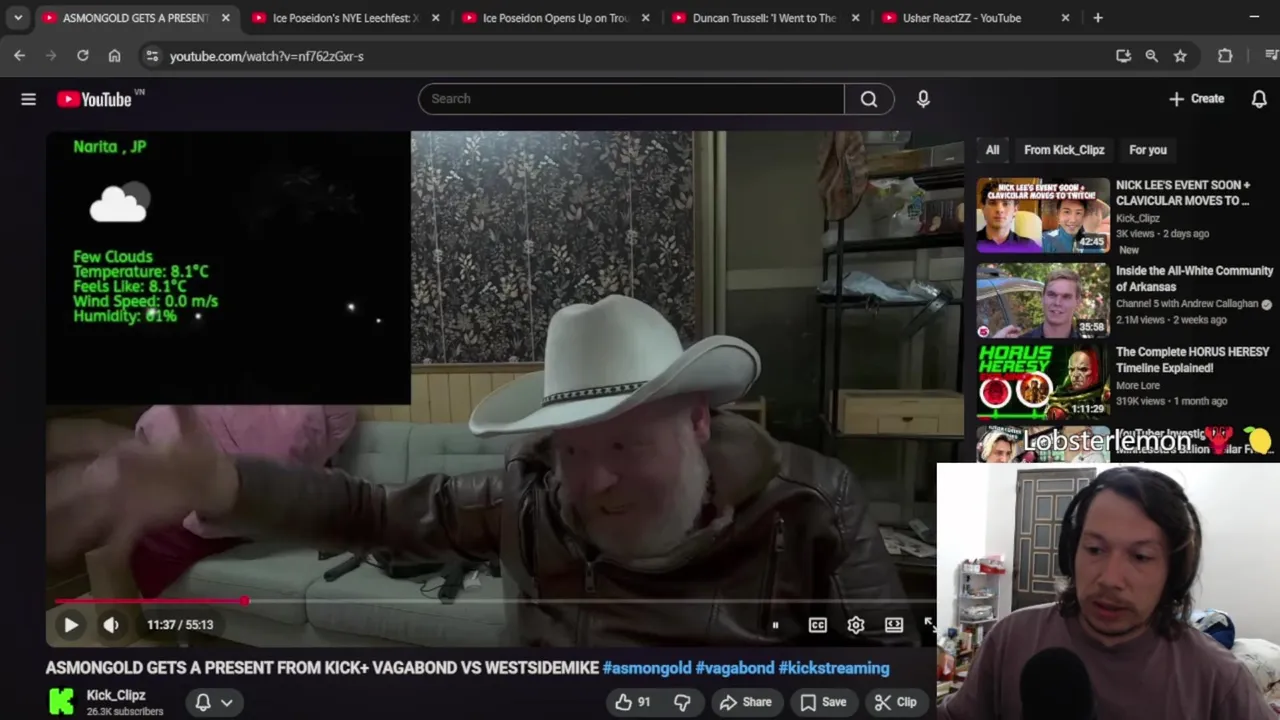Open Horus Heresy Timeline thumbnail
This screenshot has width=1280, height=720.
1043,381
